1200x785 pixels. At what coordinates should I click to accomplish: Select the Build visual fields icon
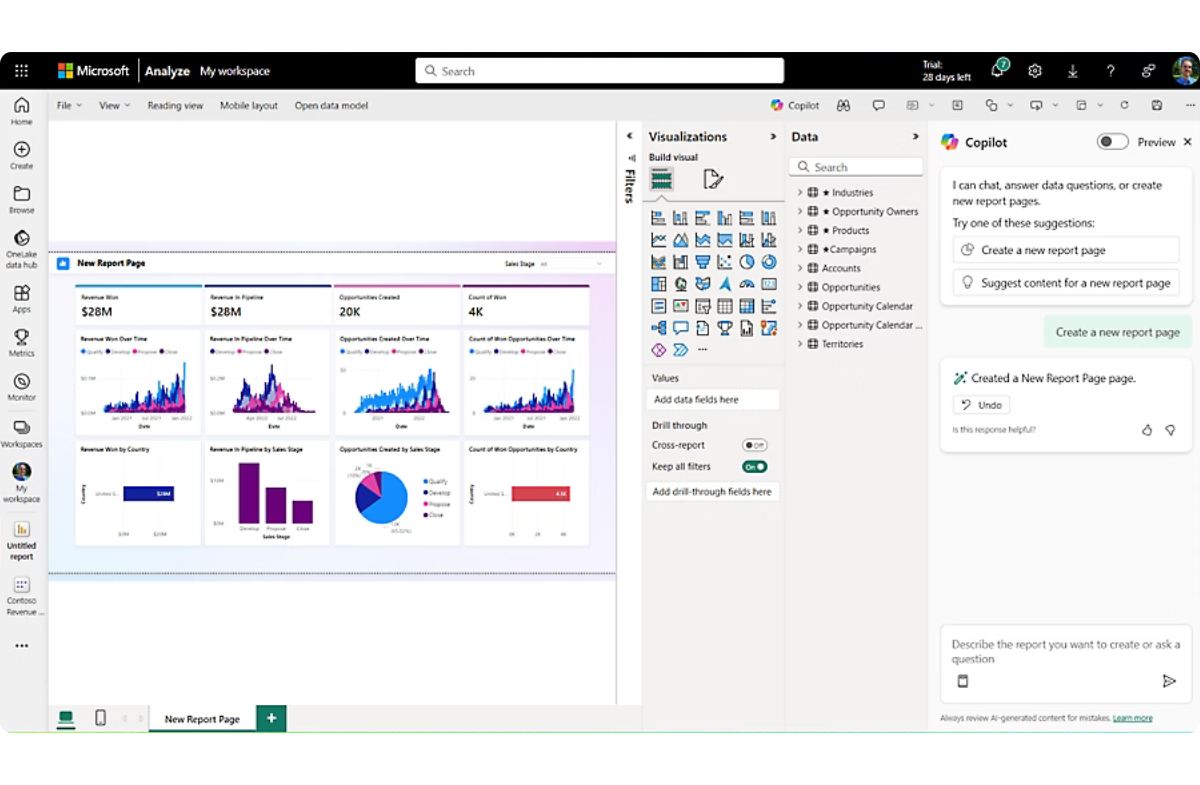point(661,179)
